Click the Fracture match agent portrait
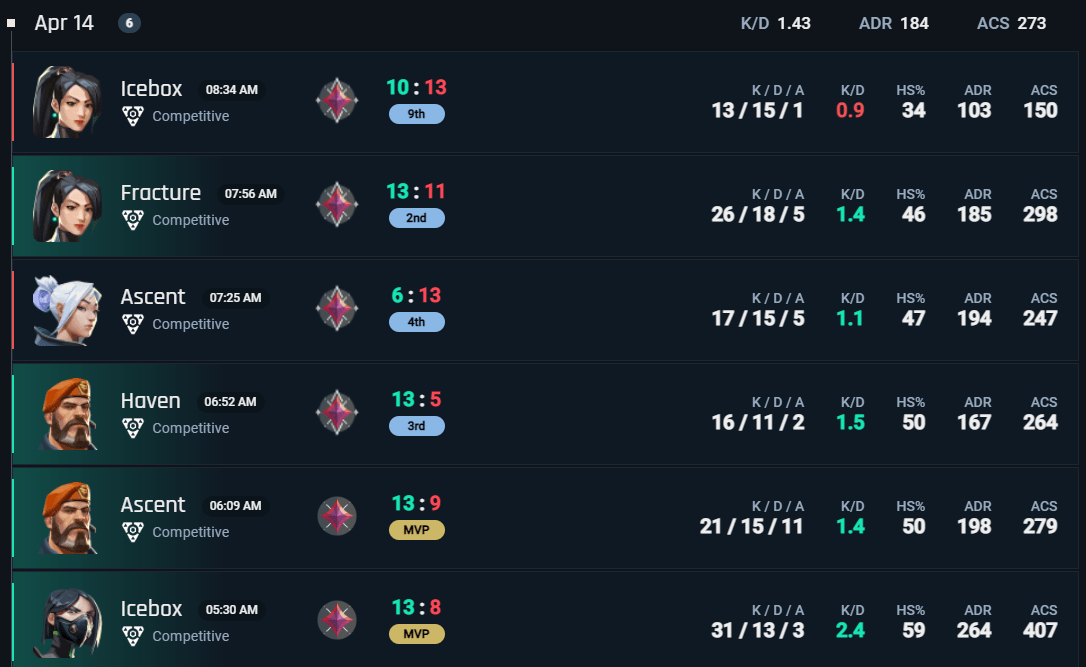This screenshot has width=1086, height=667. [x=66, y=206]
